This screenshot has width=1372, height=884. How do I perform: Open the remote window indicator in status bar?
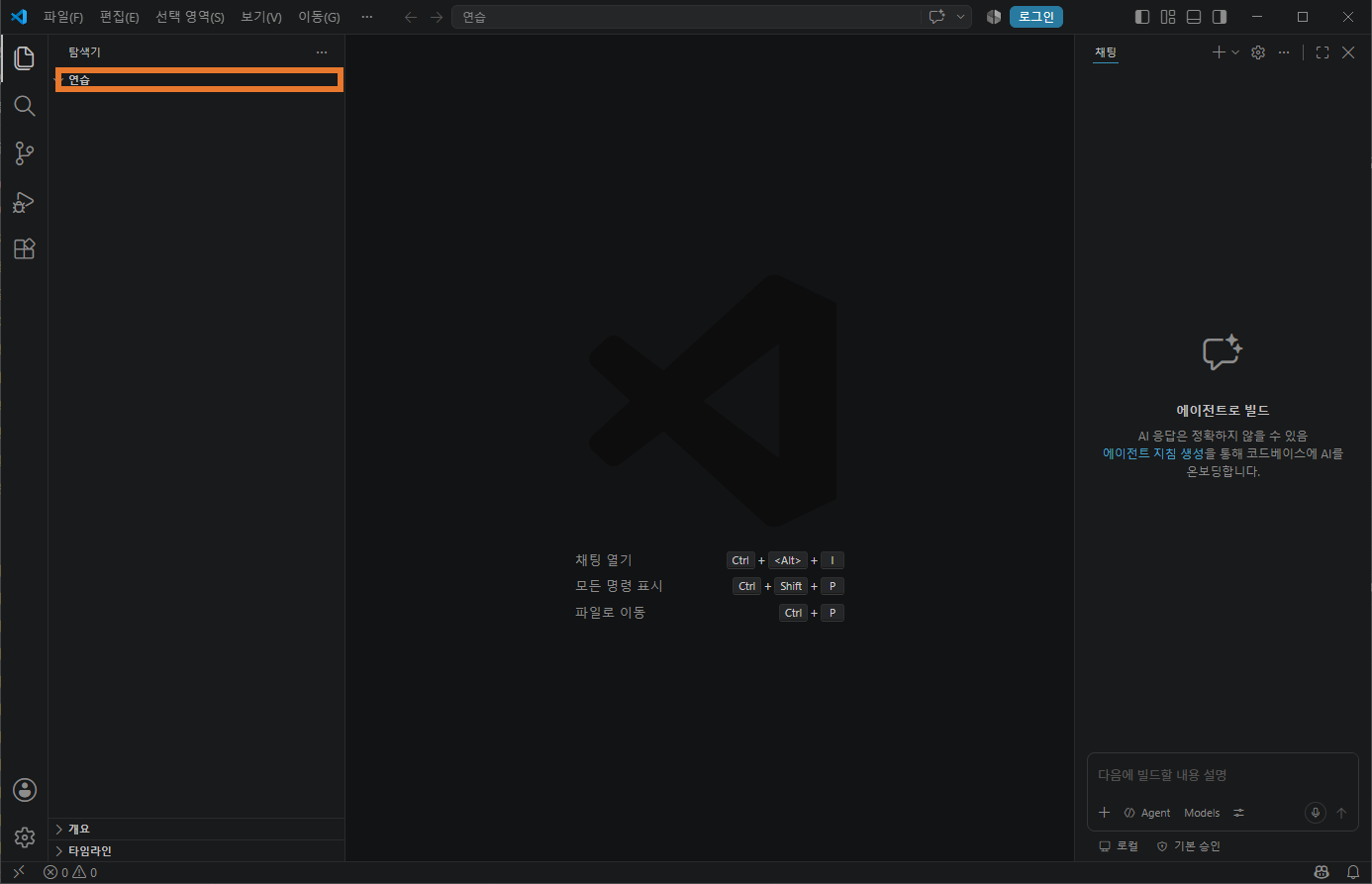19,872
